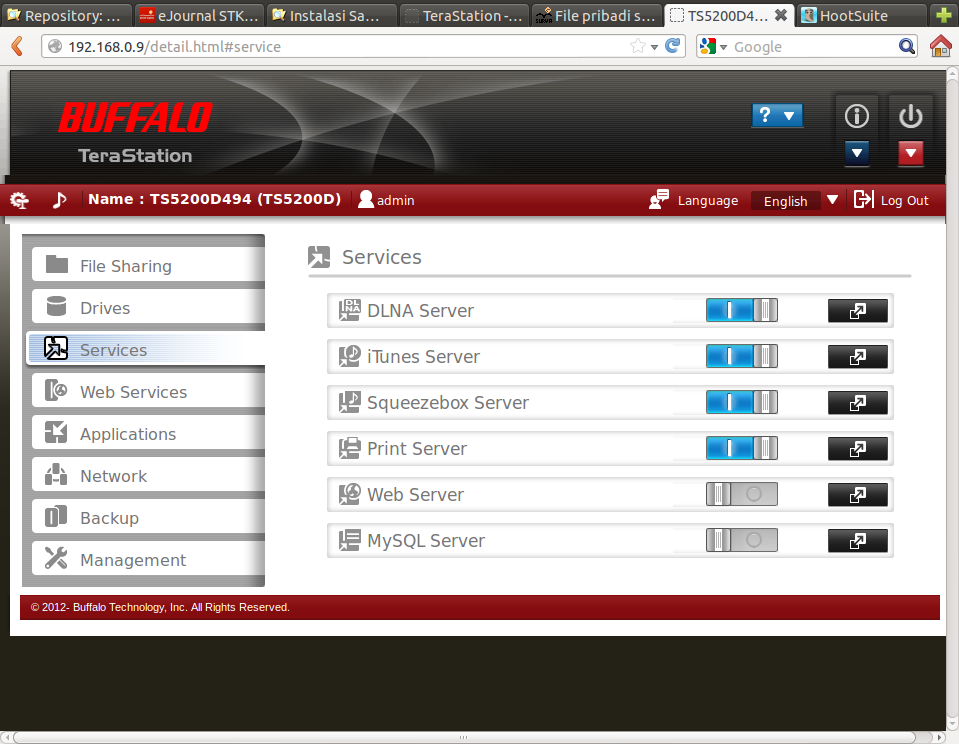Viewport: 959px width, 744px height.
Task: Enable the Web Server switch
Action: coord(741,494)
